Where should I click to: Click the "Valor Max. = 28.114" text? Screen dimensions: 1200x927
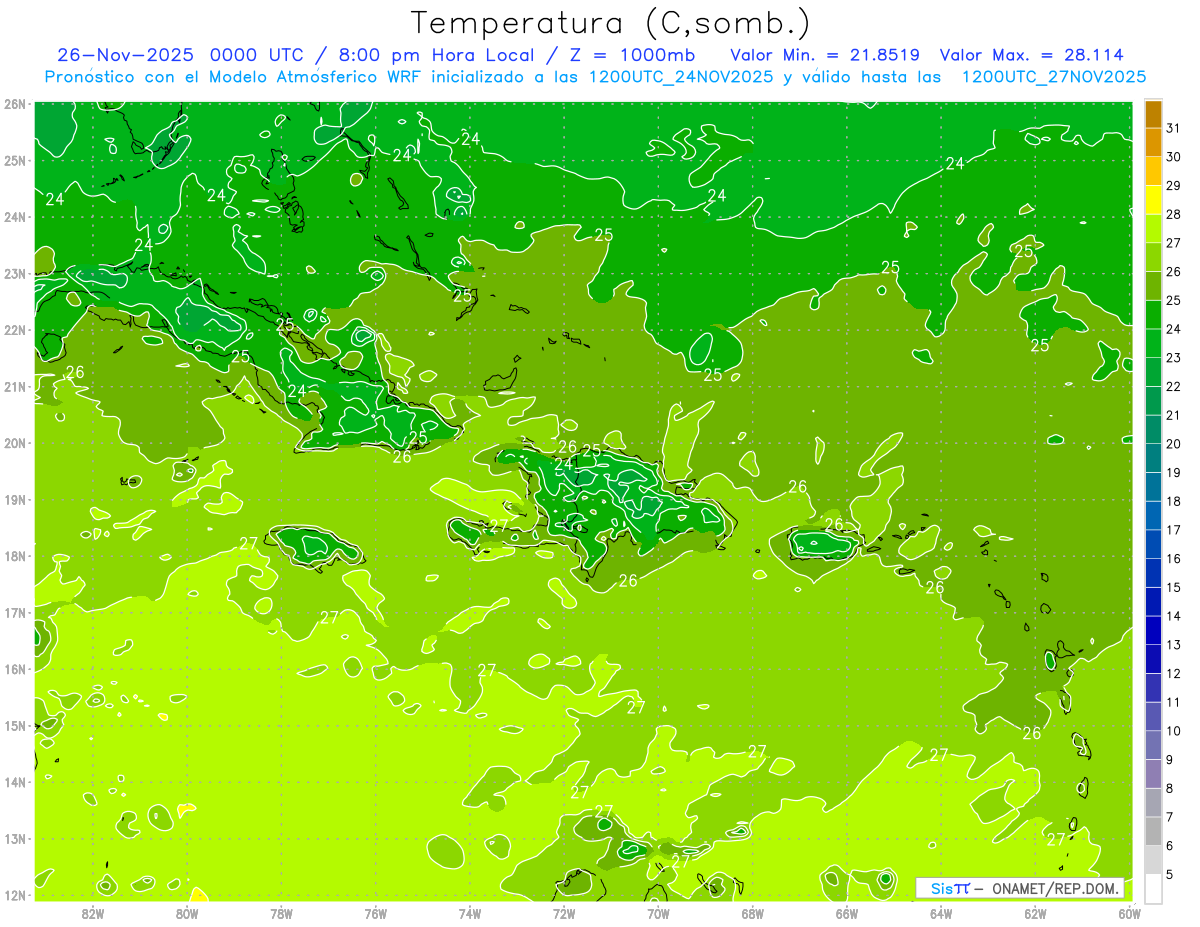pyautogui.click(x=1031, y=55)
